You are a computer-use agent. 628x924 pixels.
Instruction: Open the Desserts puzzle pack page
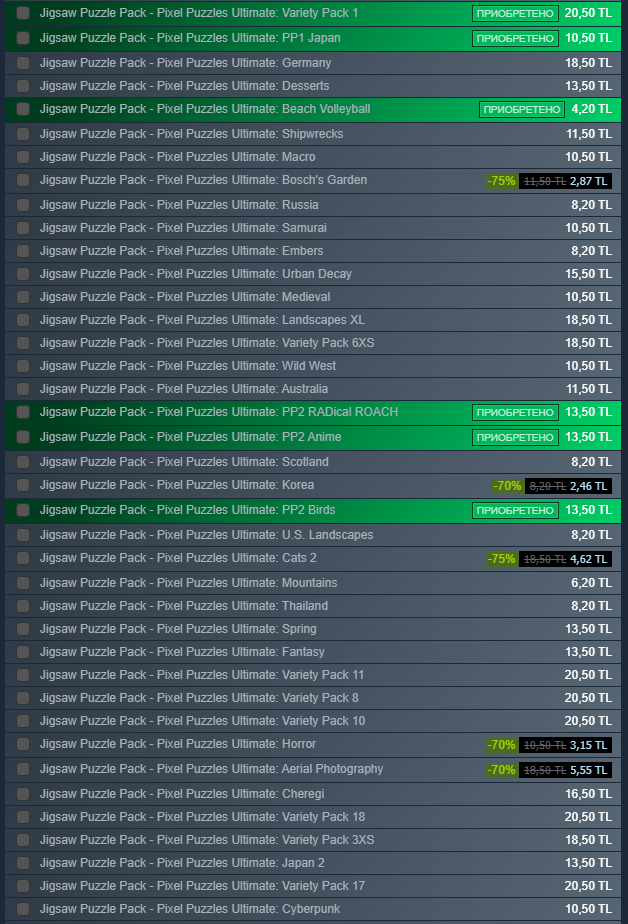click(x=184, y=85)
